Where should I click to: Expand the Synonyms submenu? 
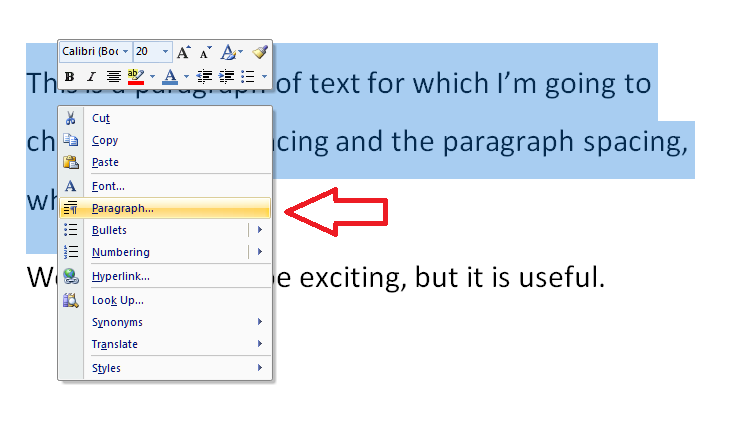(117, 322)
